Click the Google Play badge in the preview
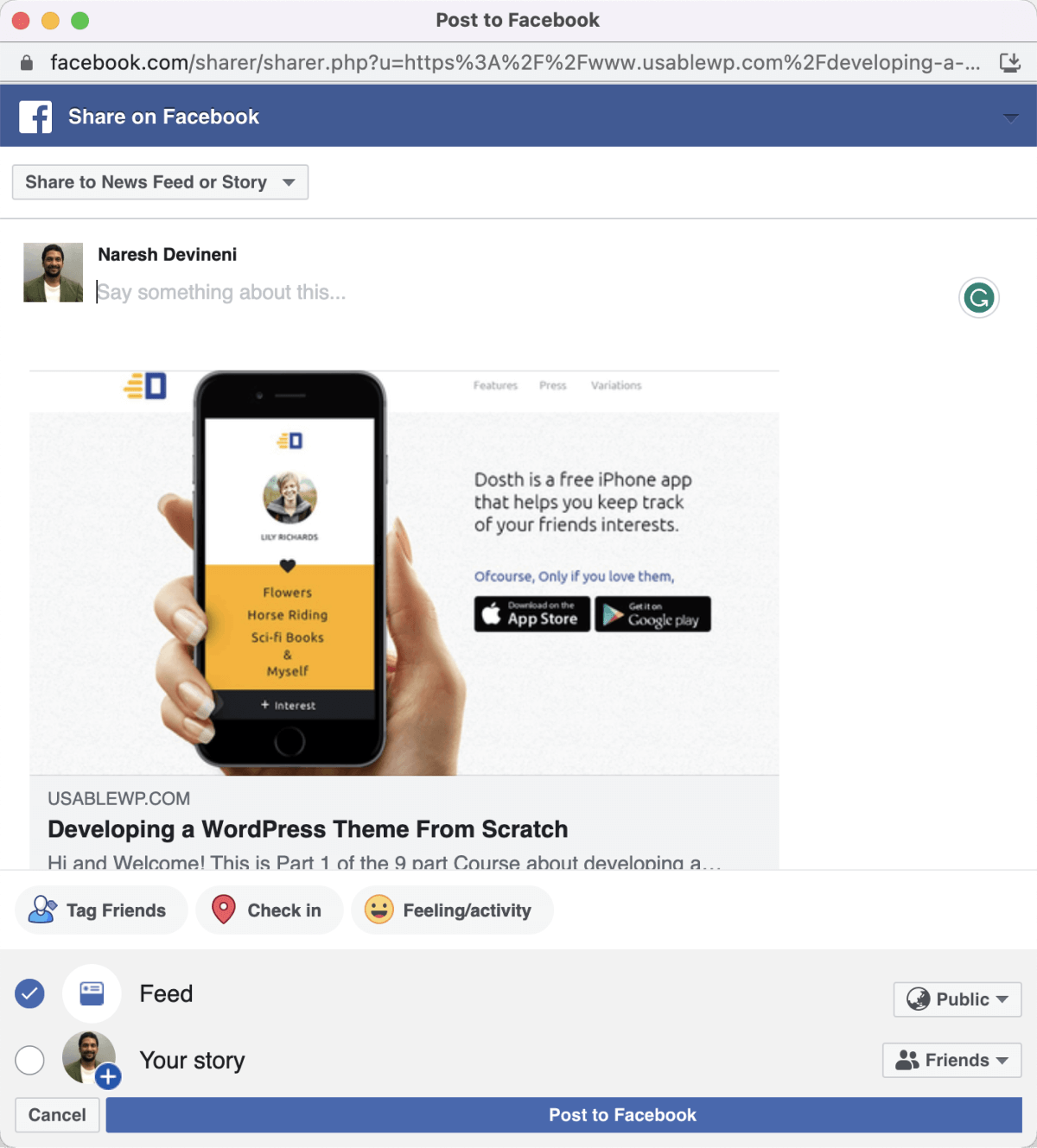This screenshot has width=1037, height=1148. click(x=652, y=614)
